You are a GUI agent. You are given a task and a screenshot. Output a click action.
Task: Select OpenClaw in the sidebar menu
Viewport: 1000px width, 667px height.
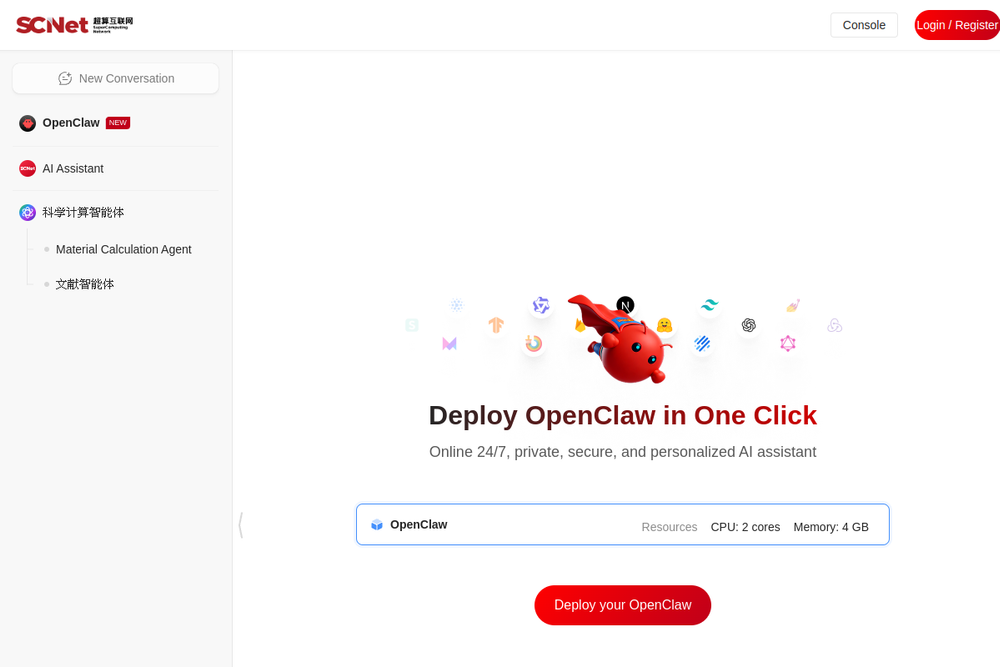tap(71, 122)
